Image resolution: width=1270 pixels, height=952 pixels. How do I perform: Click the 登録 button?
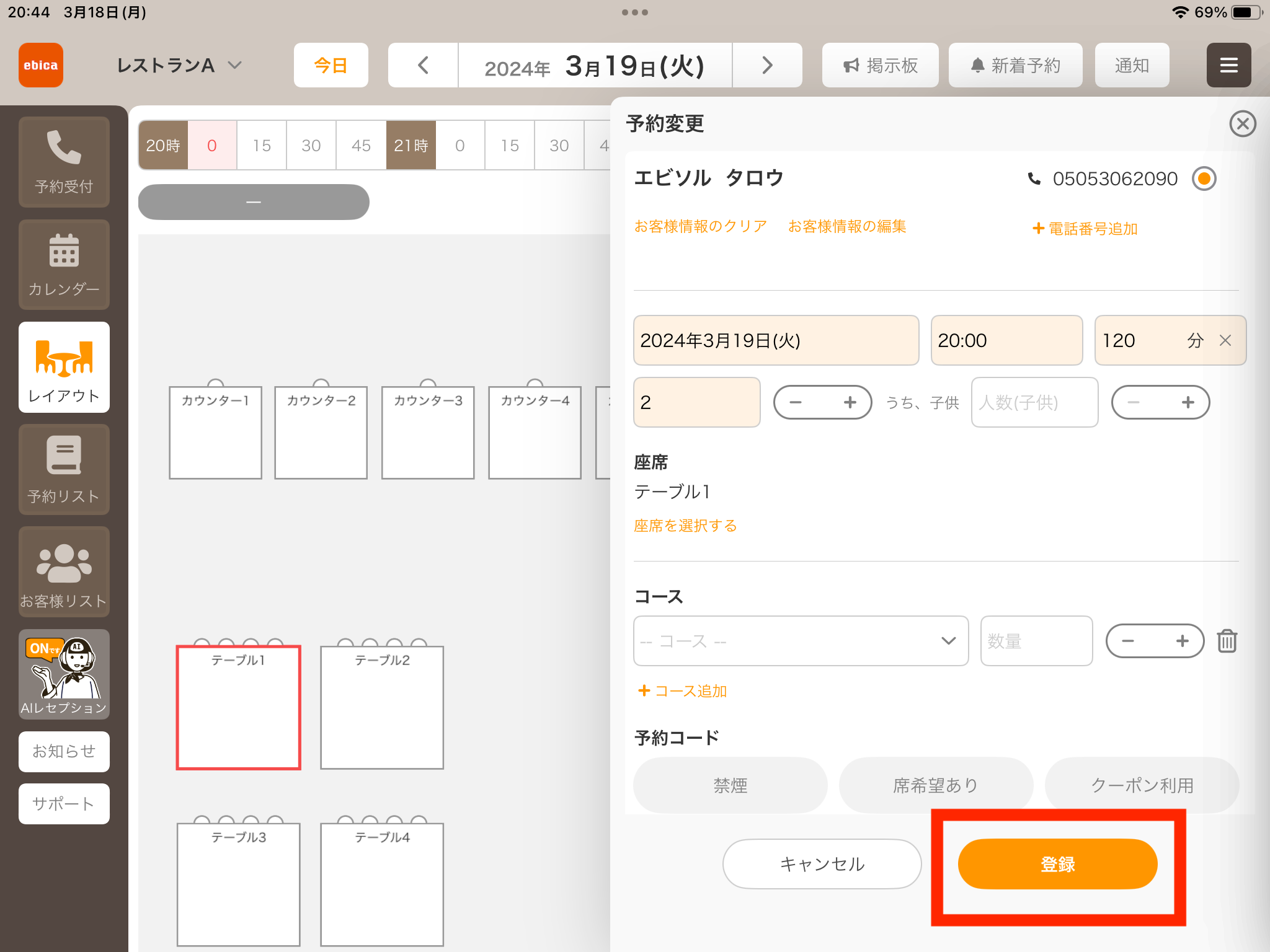click(1057, 864)
